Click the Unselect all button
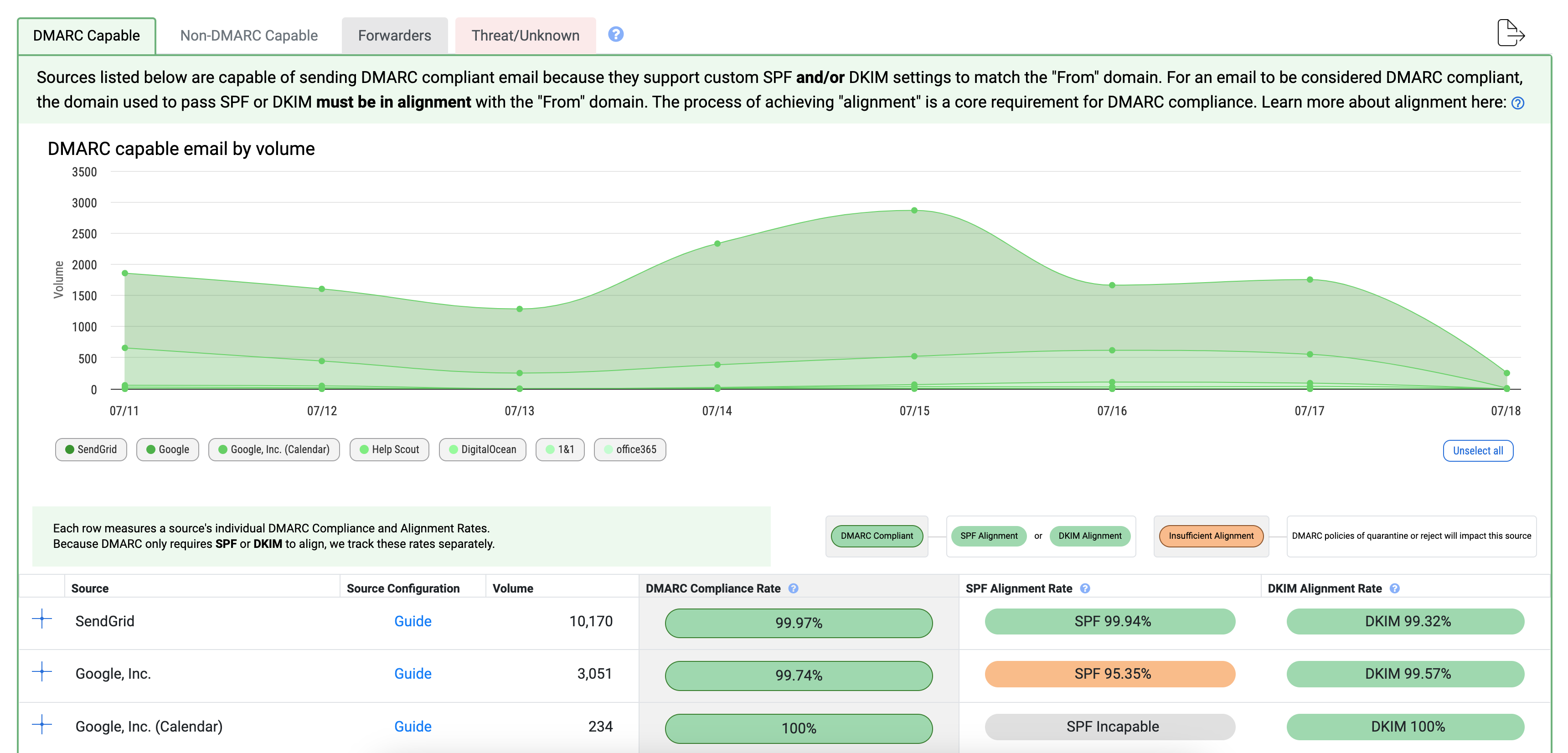The width and height of the screenshot is (1568, 753). tap(1477, 450)
